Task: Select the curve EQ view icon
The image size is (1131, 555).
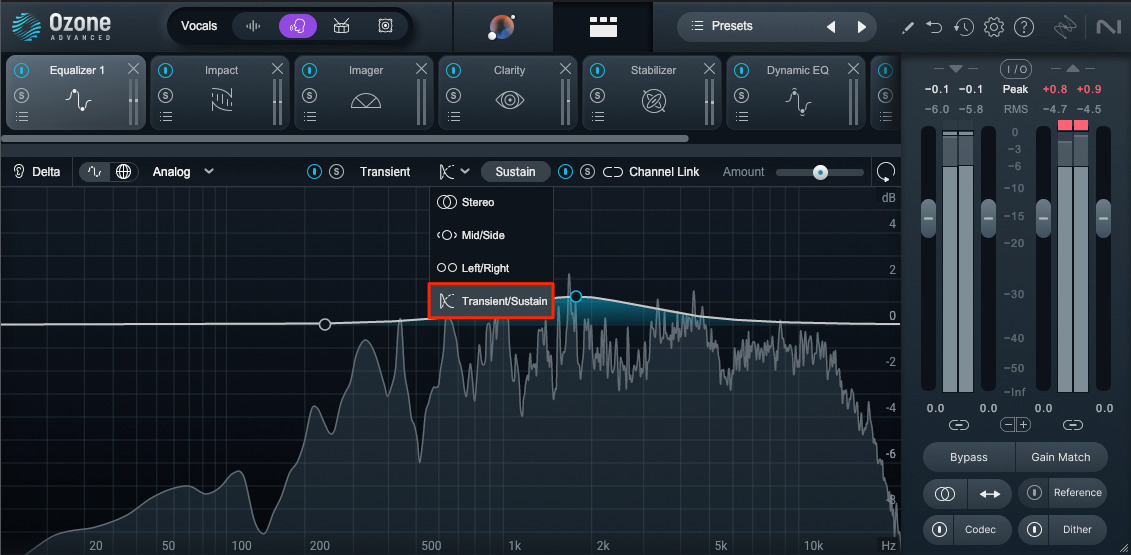Action: point(95,172)
